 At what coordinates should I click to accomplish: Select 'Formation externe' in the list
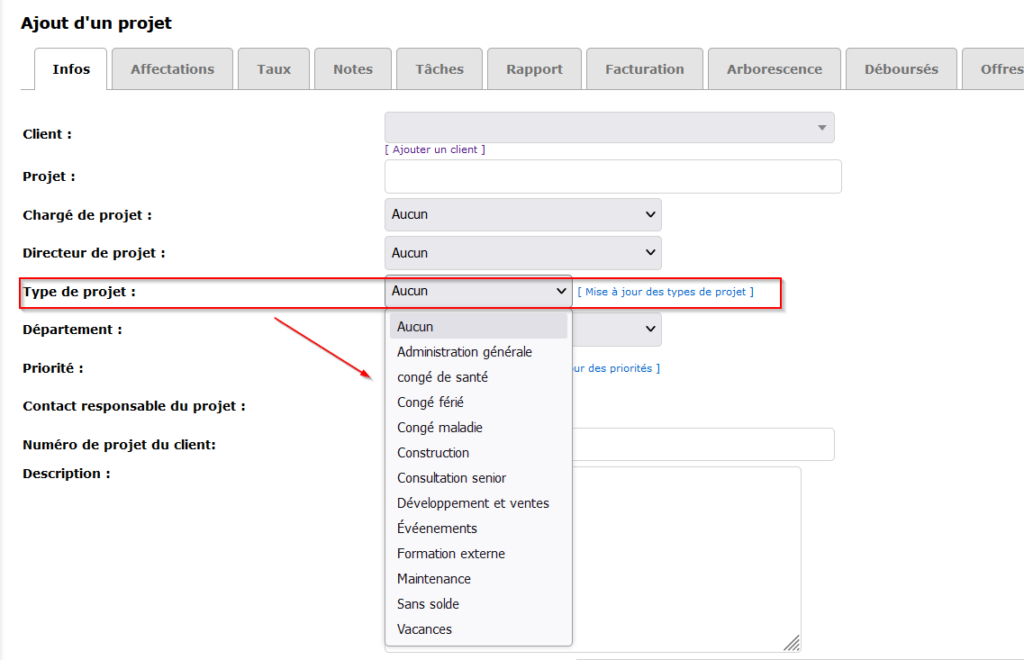tap(451, 554)
